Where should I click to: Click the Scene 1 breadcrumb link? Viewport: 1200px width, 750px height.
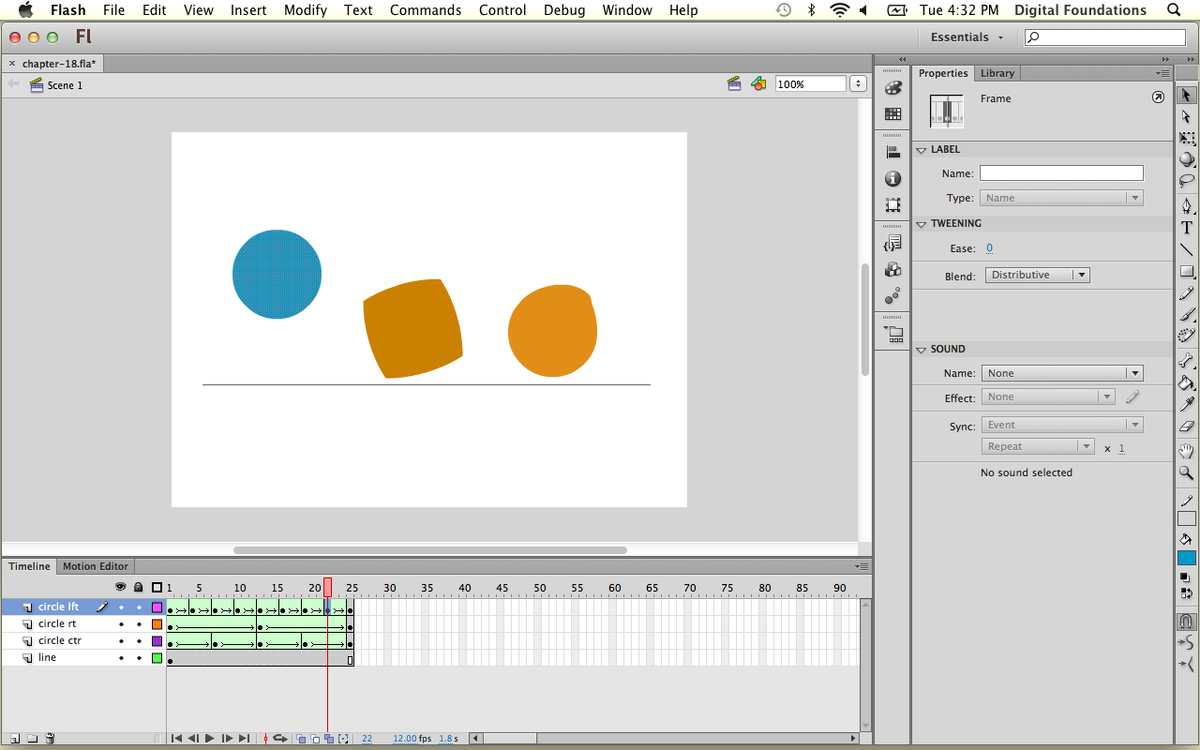pos(65,85)
